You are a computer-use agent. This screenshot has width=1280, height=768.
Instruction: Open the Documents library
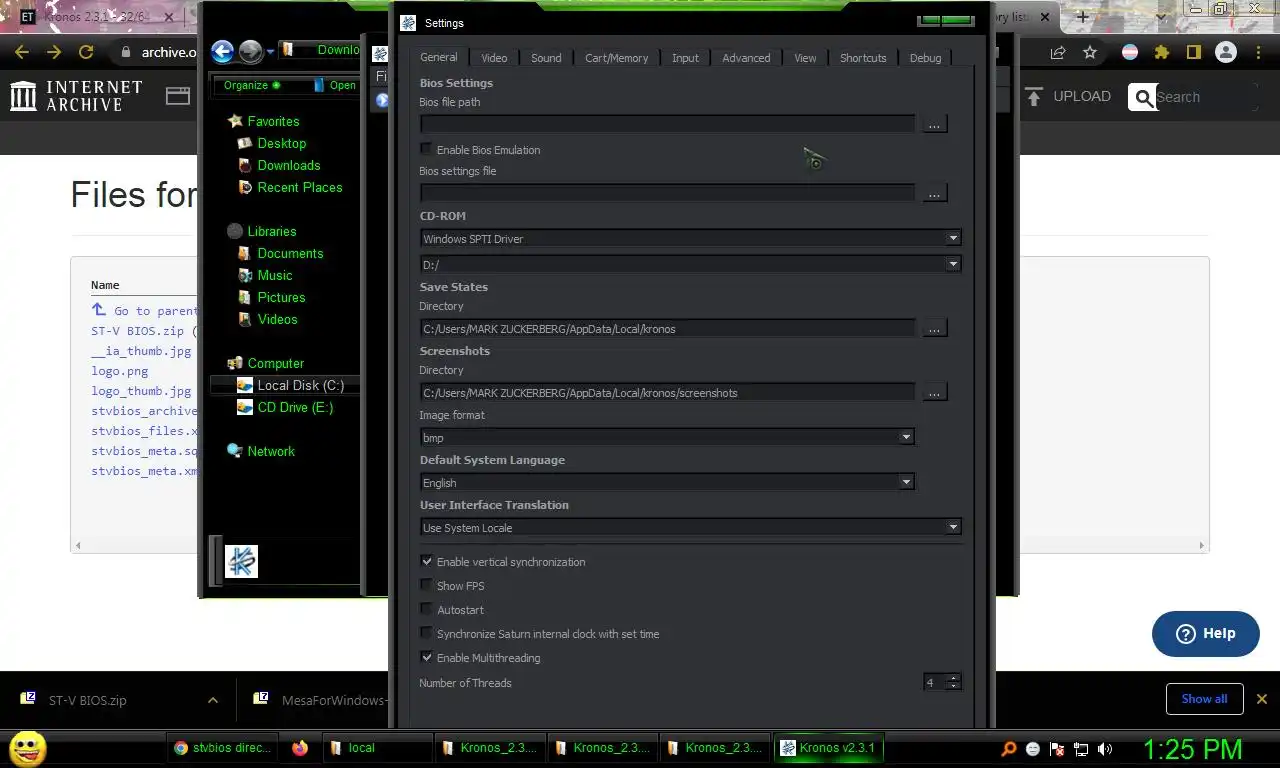click(281, 253)
